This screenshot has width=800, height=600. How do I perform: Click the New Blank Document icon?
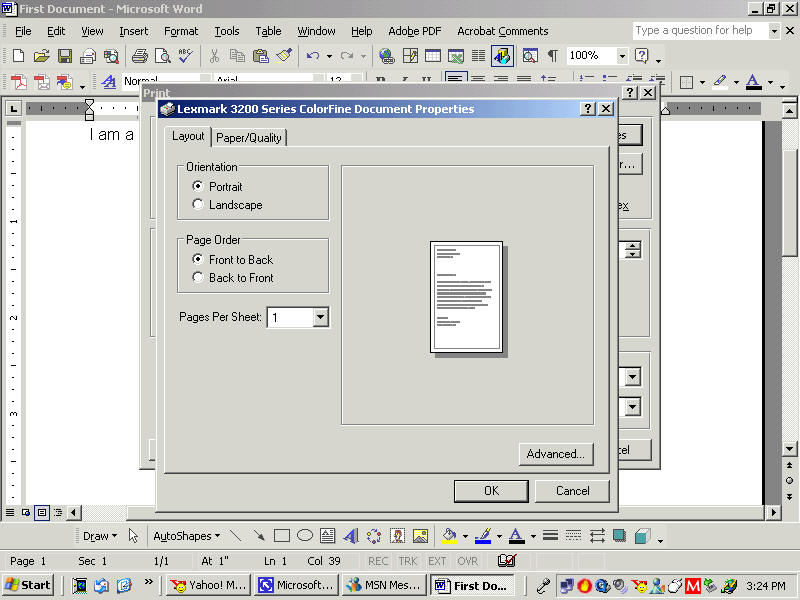18,56
